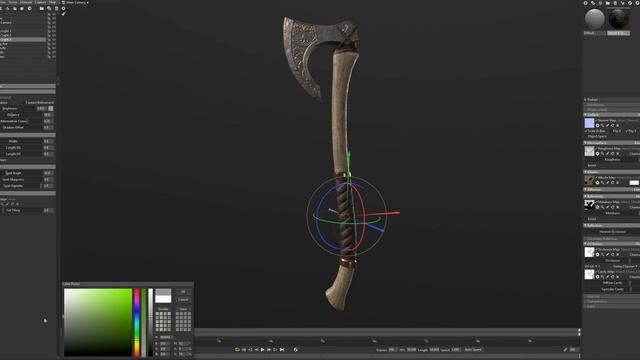
Task: Click the trash delete icon in scene toolbar
Action: pos(56,8)
